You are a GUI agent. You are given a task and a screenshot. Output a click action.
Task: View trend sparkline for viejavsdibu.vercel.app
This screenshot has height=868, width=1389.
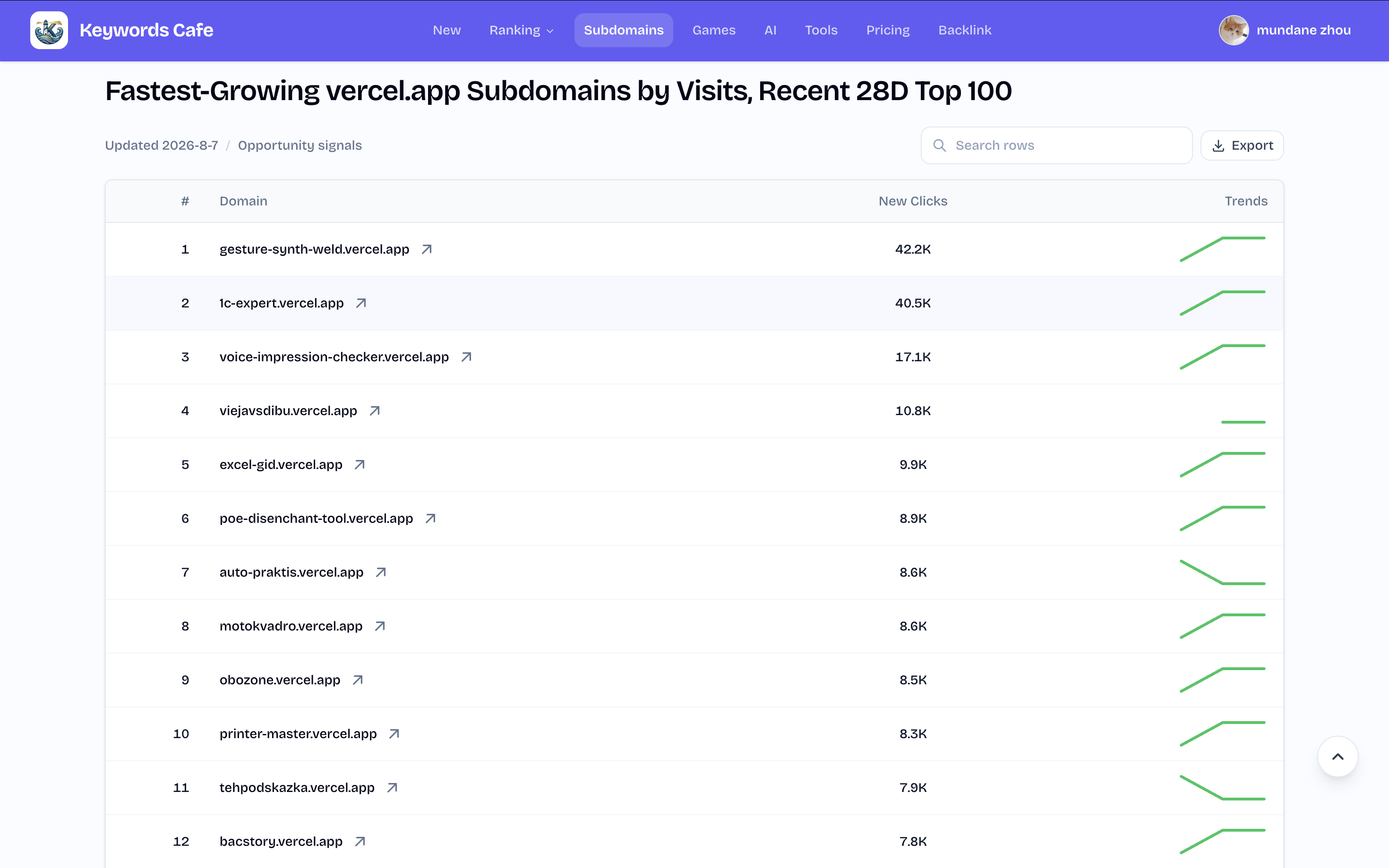point(1243,422)
